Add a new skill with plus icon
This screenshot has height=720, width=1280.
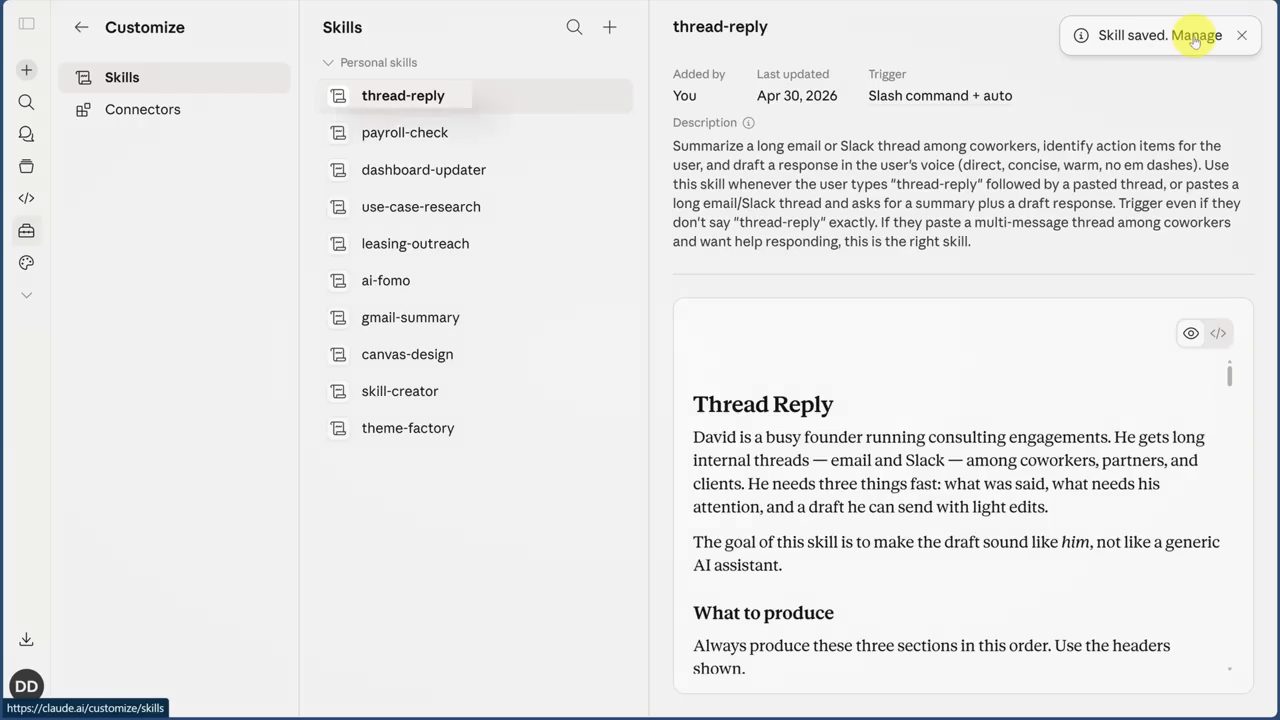(x=610, y=27)
